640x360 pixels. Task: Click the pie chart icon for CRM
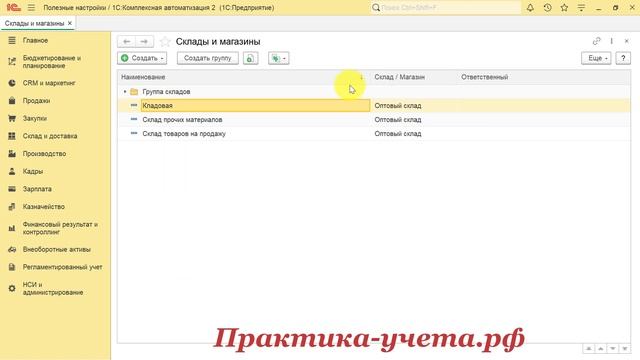click(x=12, y=83)
